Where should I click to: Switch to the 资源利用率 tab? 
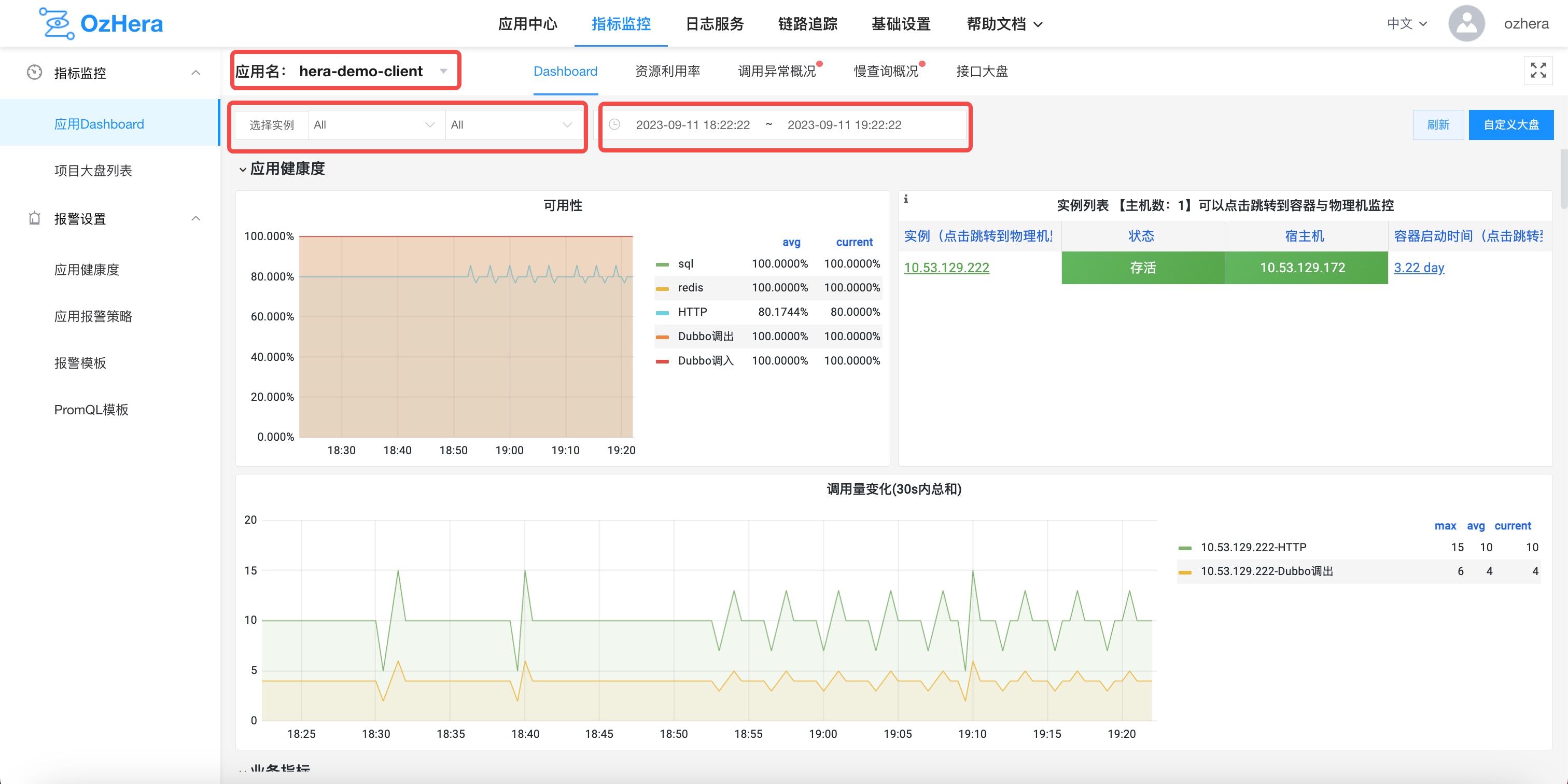pyautogui.click(x=668, y=71)
